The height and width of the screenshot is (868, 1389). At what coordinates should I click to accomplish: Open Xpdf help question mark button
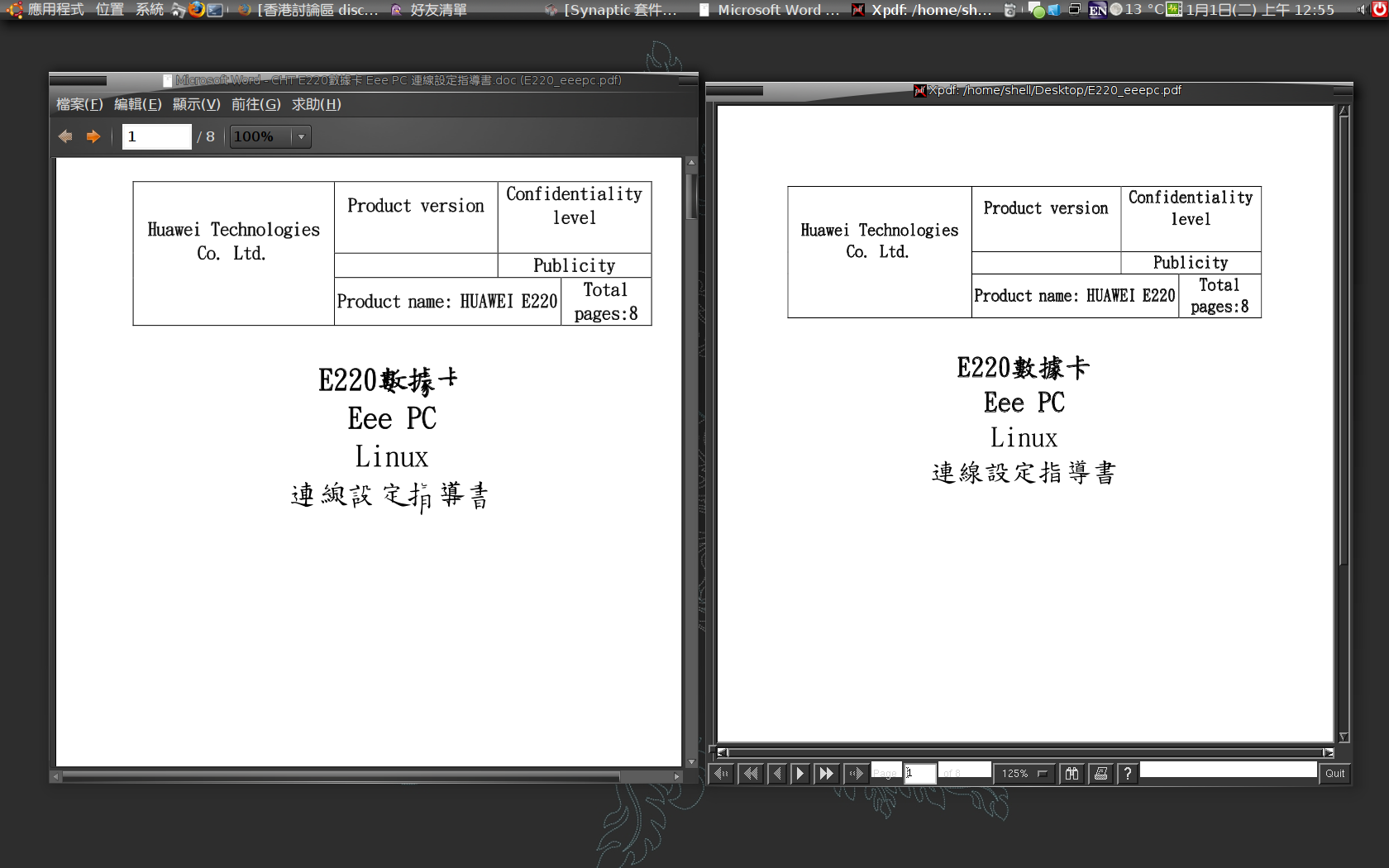[x=1127, y=774]
